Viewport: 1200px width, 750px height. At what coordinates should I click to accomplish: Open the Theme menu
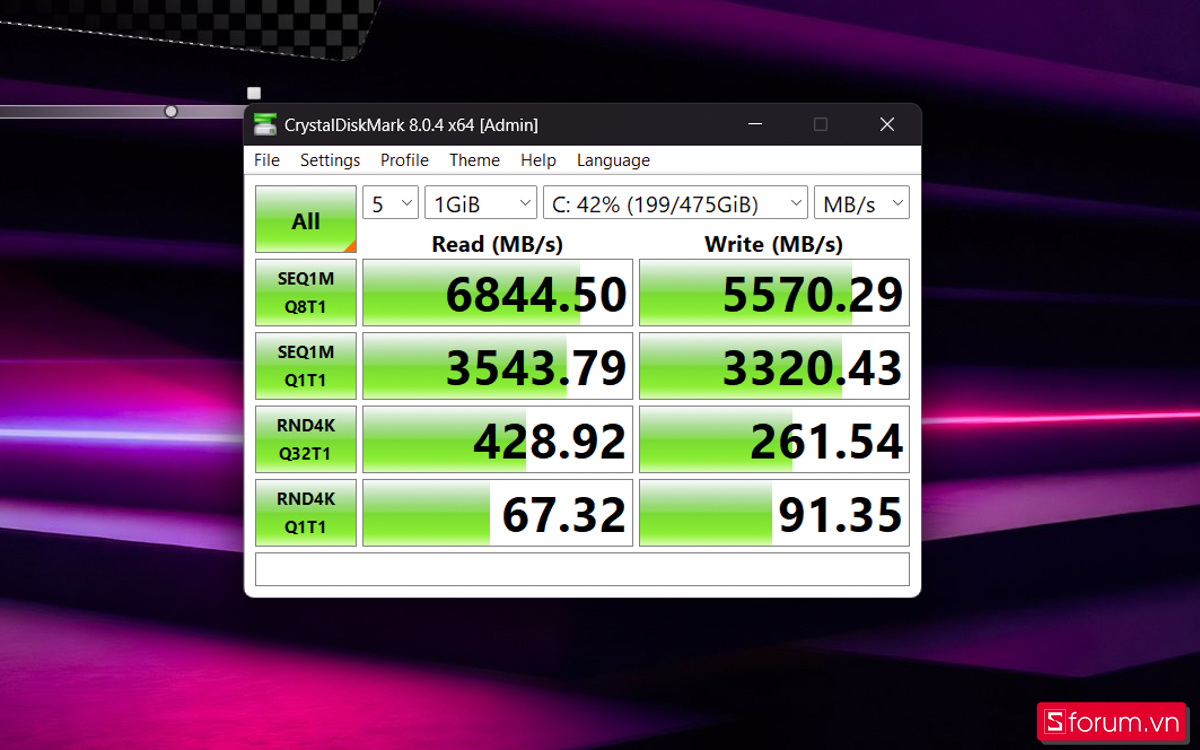coord(474,160)
